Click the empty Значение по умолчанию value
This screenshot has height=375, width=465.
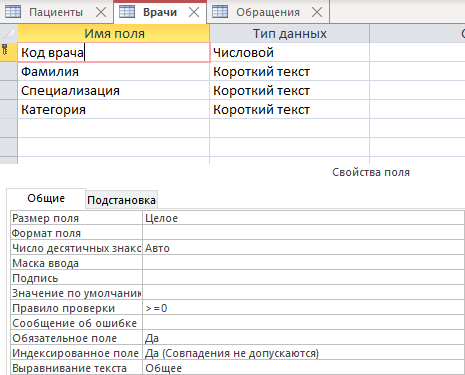point(303,293)
